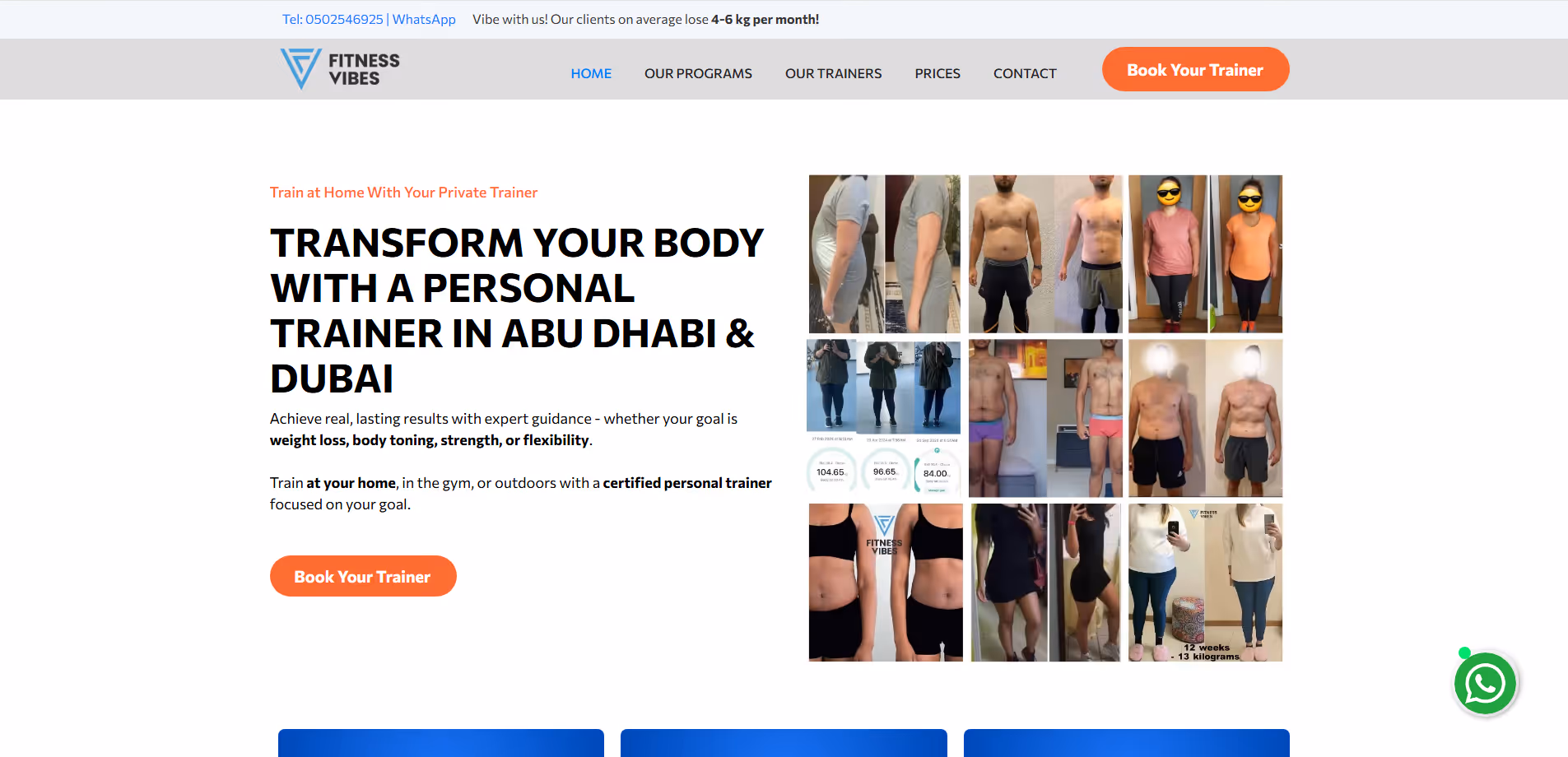
Task: Click the hero Book Your Trainer button
Action: [x=363, y=576]
